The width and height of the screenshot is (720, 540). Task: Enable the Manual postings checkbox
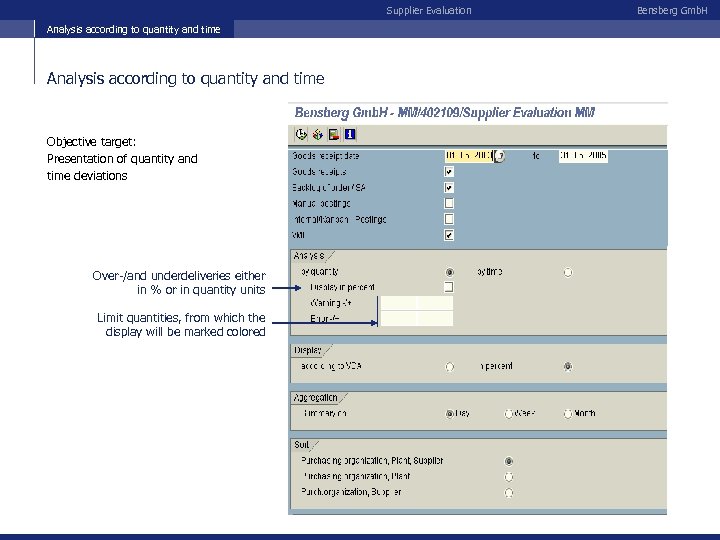[x=449, y=203]
